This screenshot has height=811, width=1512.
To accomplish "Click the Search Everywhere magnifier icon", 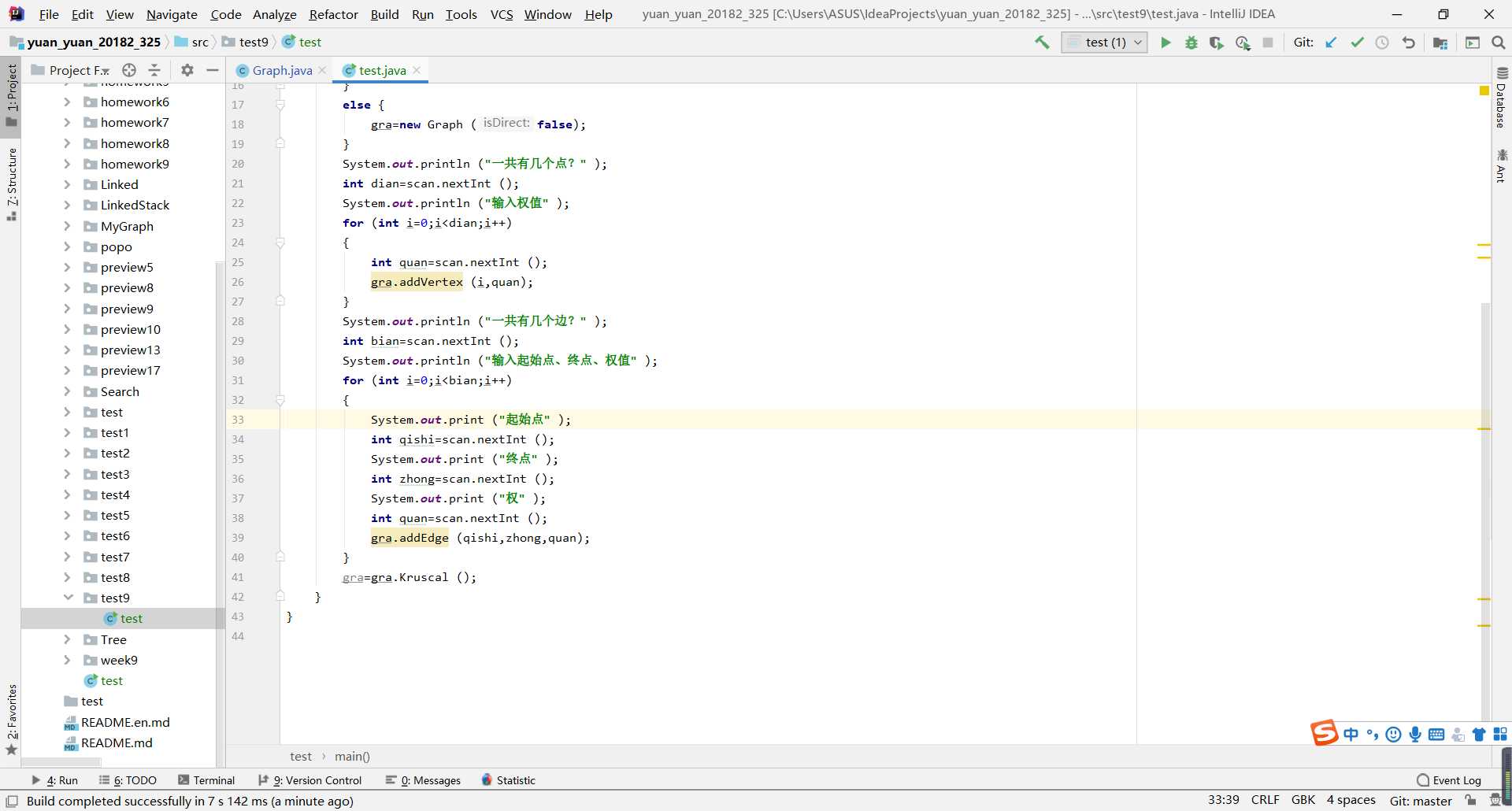I will (x=1499, y=43).
